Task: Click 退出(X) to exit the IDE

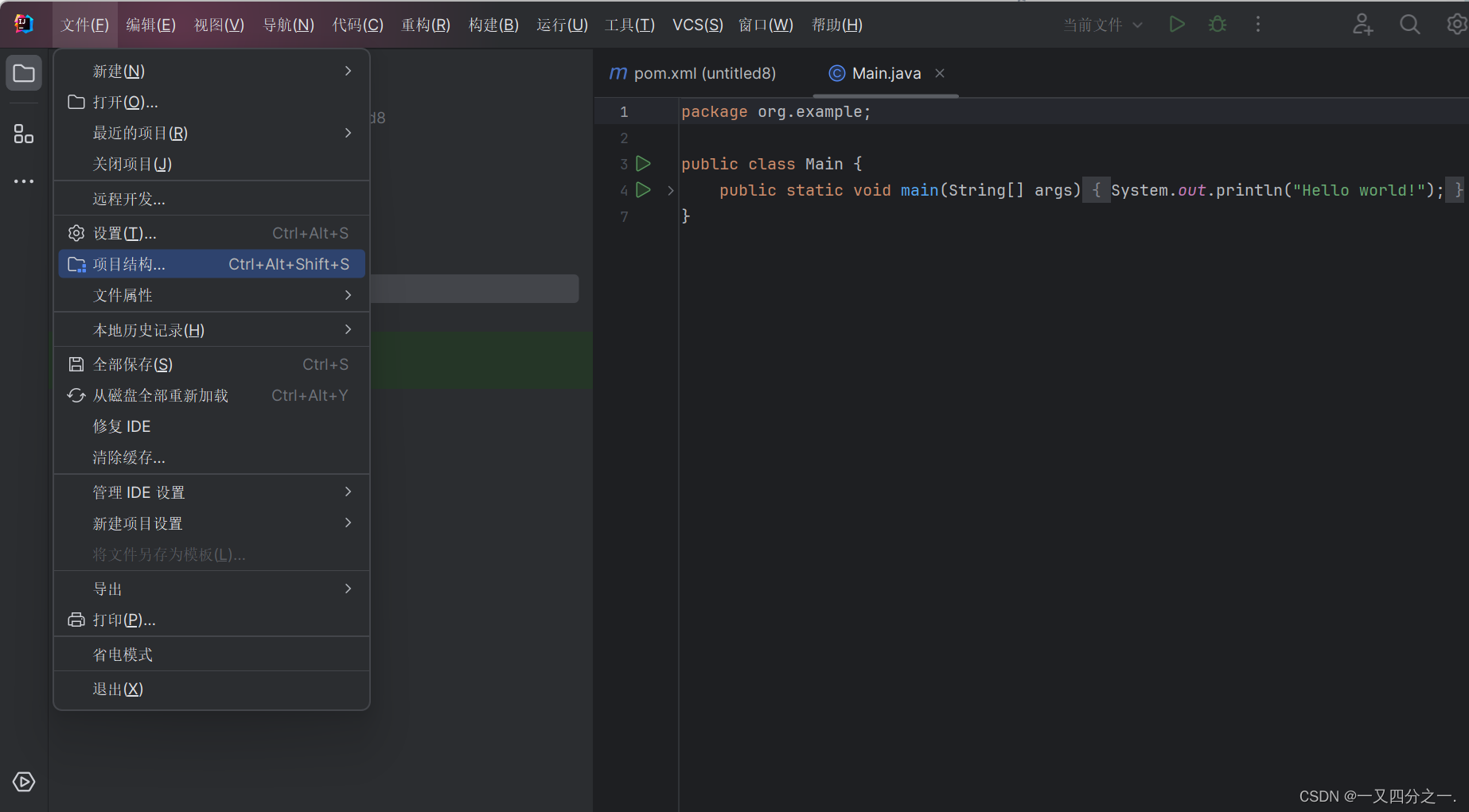Action: tap(212, 689)
